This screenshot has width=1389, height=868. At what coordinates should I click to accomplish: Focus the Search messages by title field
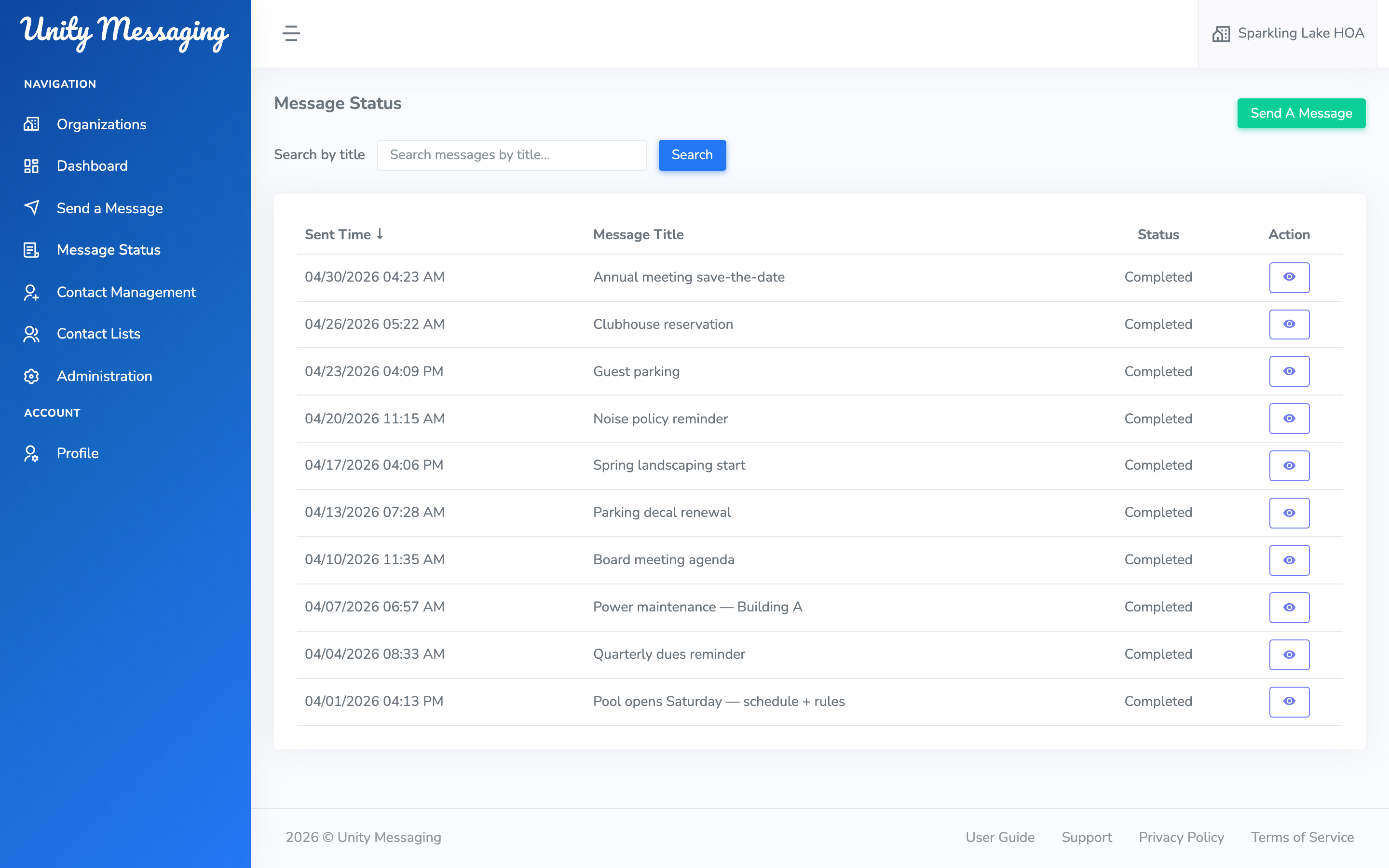click(x=512, y=155)
